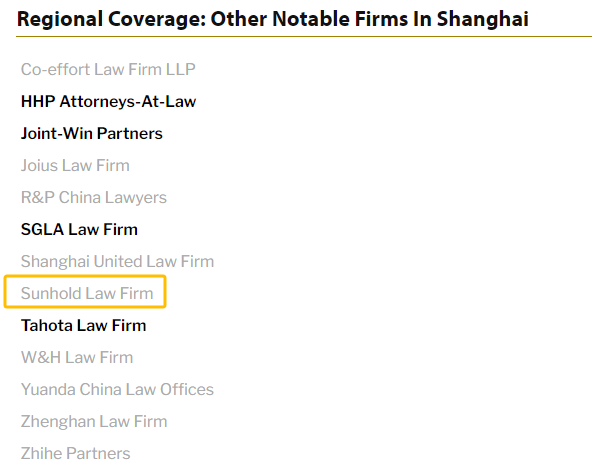Open Tahota Law Firm page
This screenshot has width=592, height=468.
[x=83, y=325]
